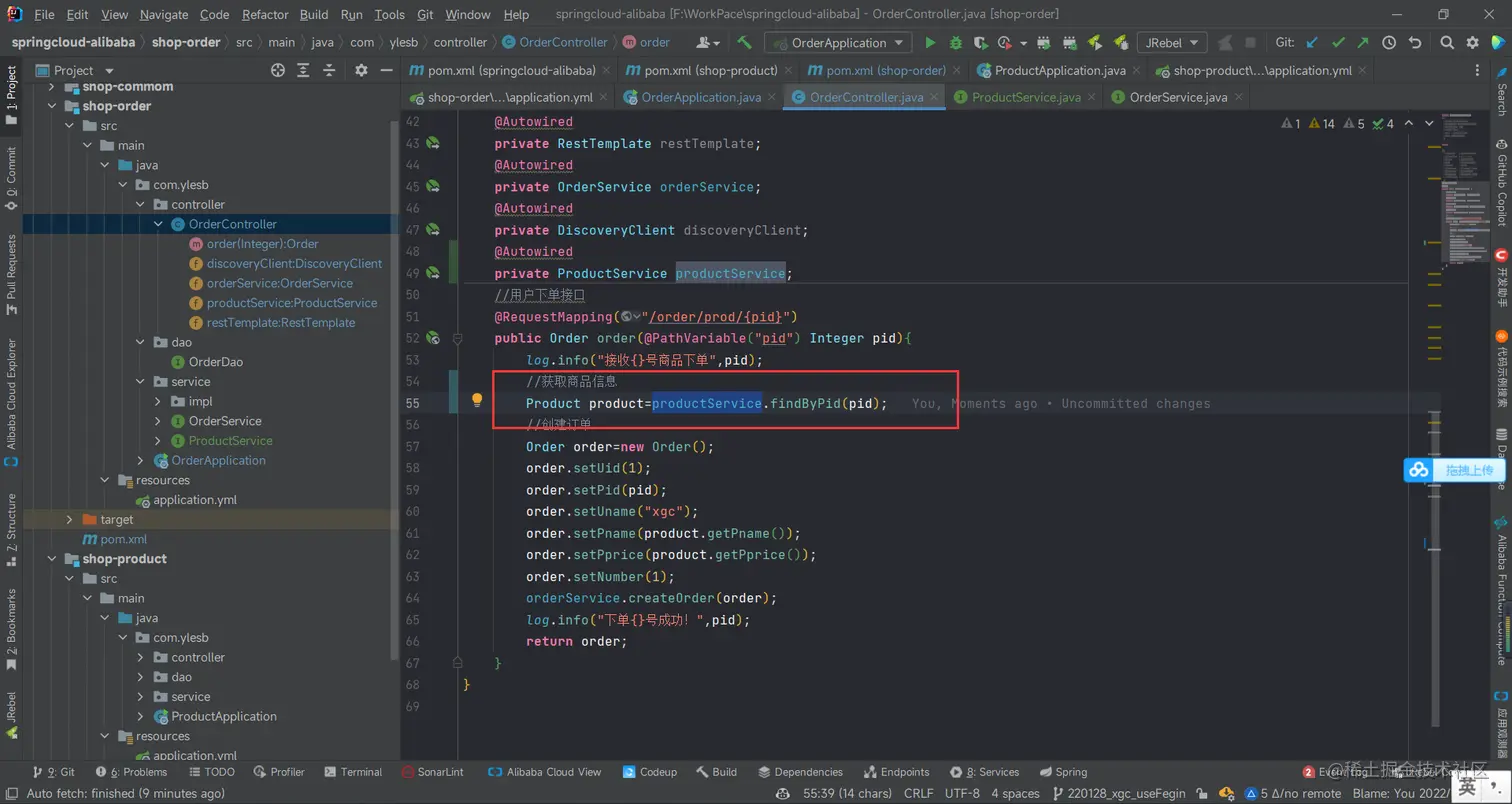1512x804 pixels.
Task: Collapse the order method fold marker
Action: 458,339
